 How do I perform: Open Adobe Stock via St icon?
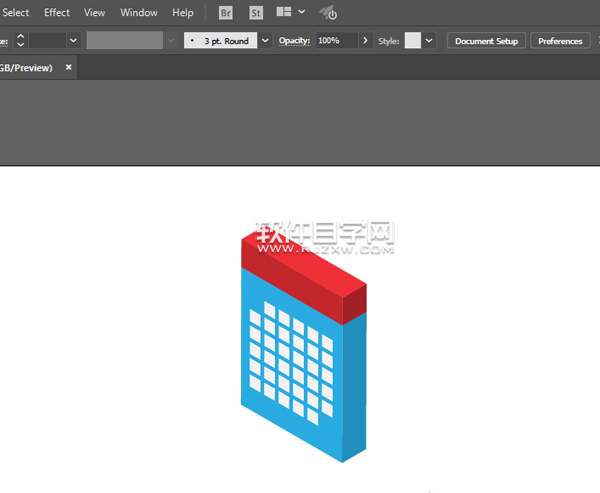256,13
